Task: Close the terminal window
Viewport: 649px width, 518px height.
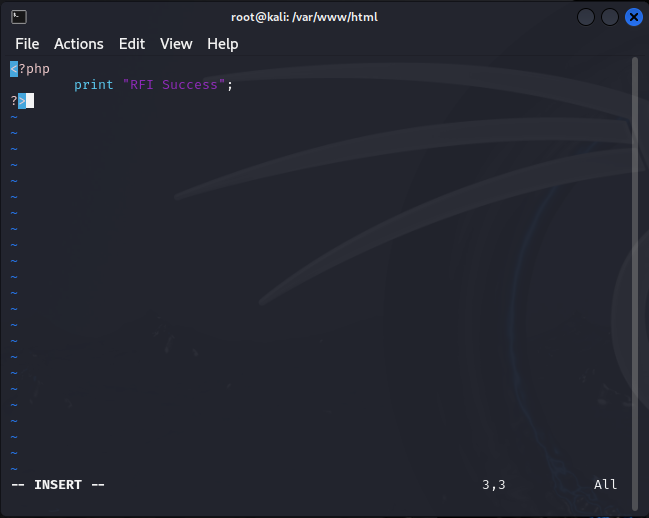Action: point(633,17)
